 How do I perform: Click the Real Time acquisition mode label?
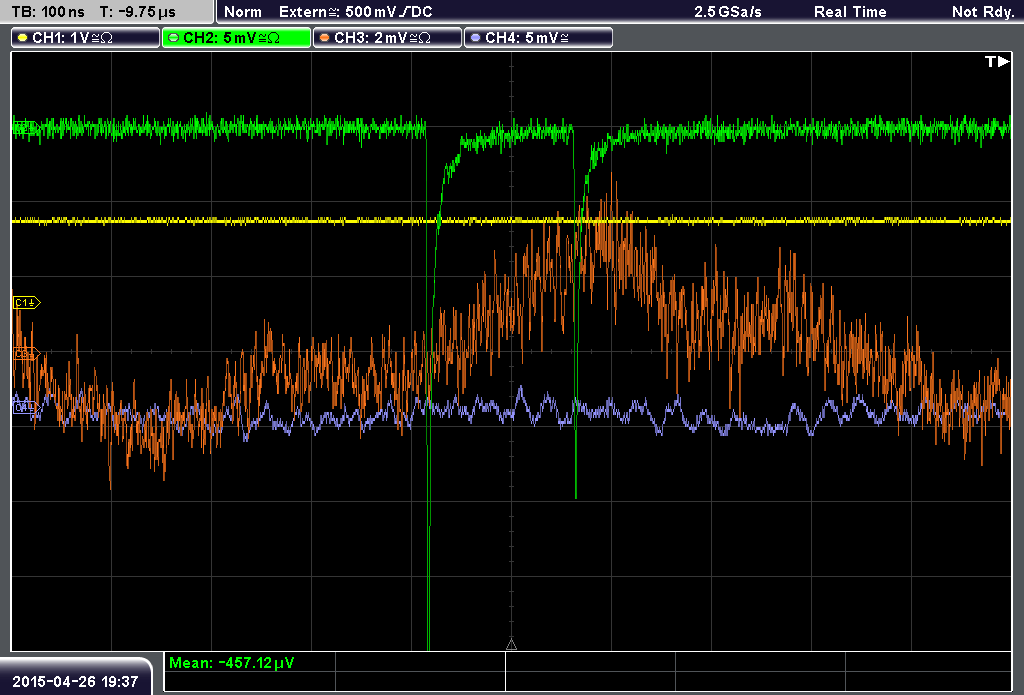pyautogui.click(x=850, y=12)
